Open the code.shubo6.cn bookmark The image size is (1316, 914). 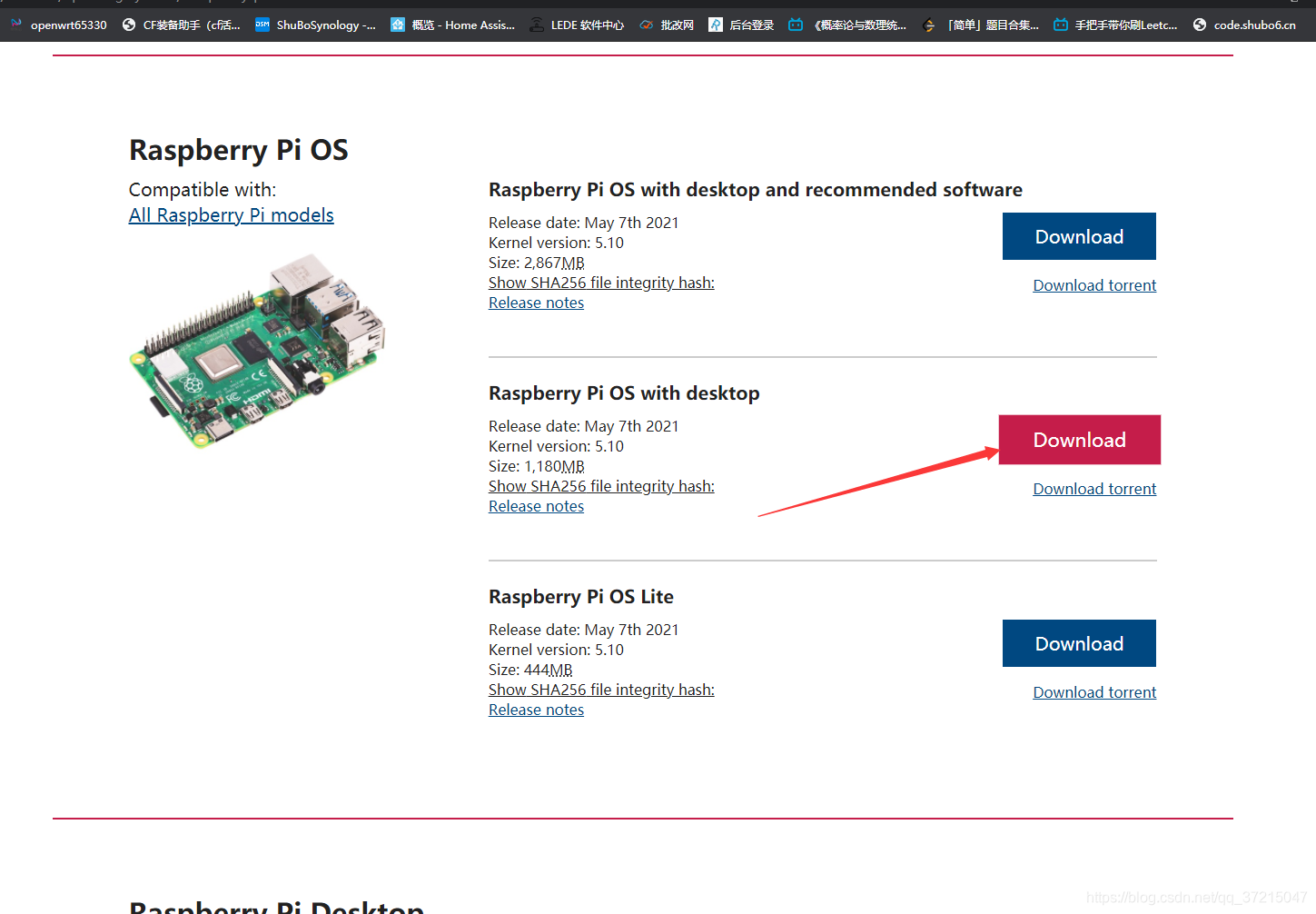point(1244,25)
